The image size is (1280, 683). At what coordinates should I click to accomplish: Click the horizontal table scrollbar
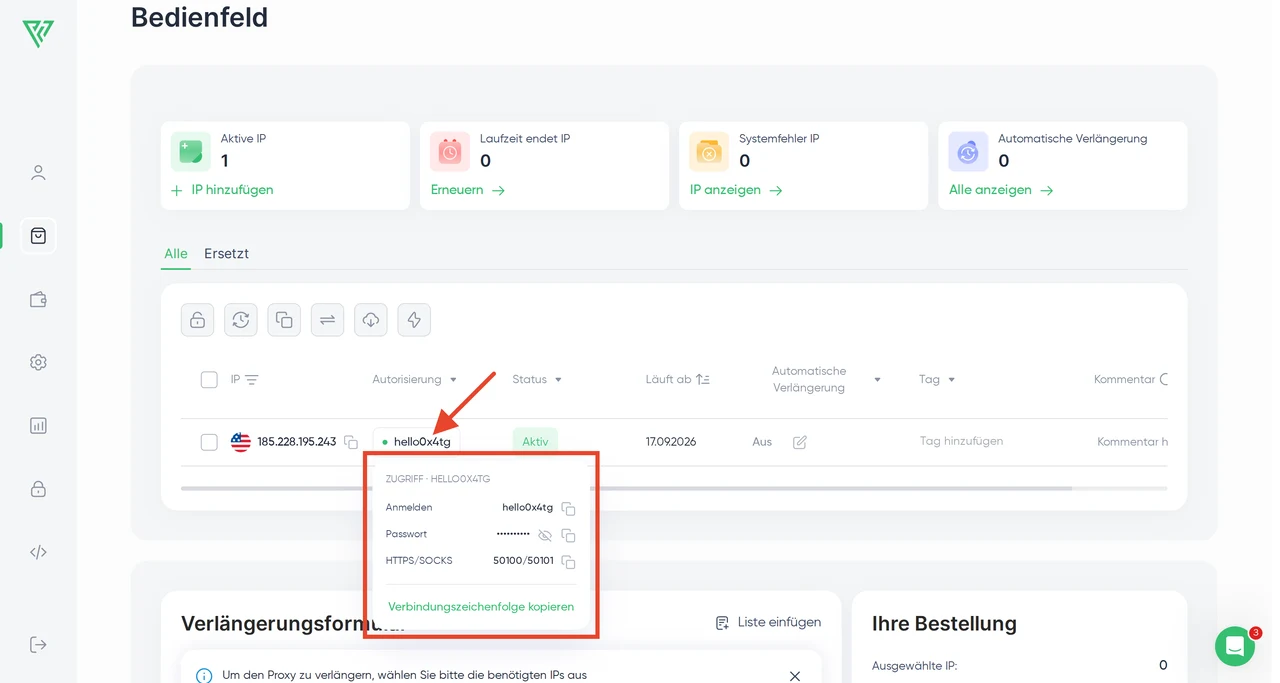pyautogui.click(x=626, y=489)
